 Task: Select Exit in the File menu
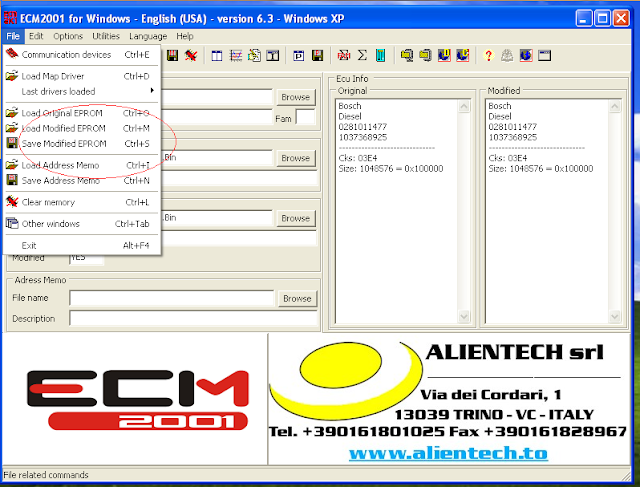point(82,245)
